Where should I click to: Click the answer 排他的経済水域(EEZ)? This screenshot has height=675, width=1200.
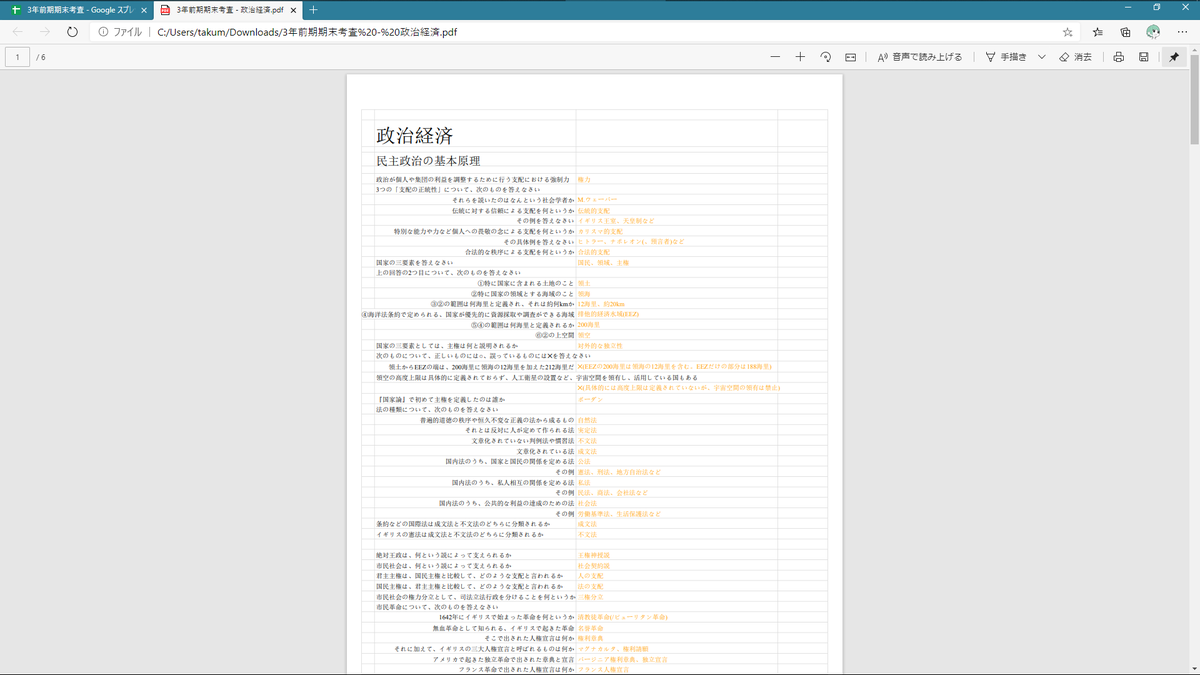608,314
